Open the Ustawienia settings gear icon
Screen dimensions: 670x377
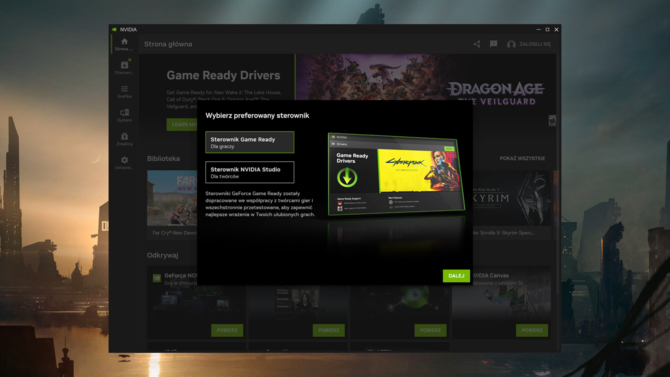(x=124, y=160)
